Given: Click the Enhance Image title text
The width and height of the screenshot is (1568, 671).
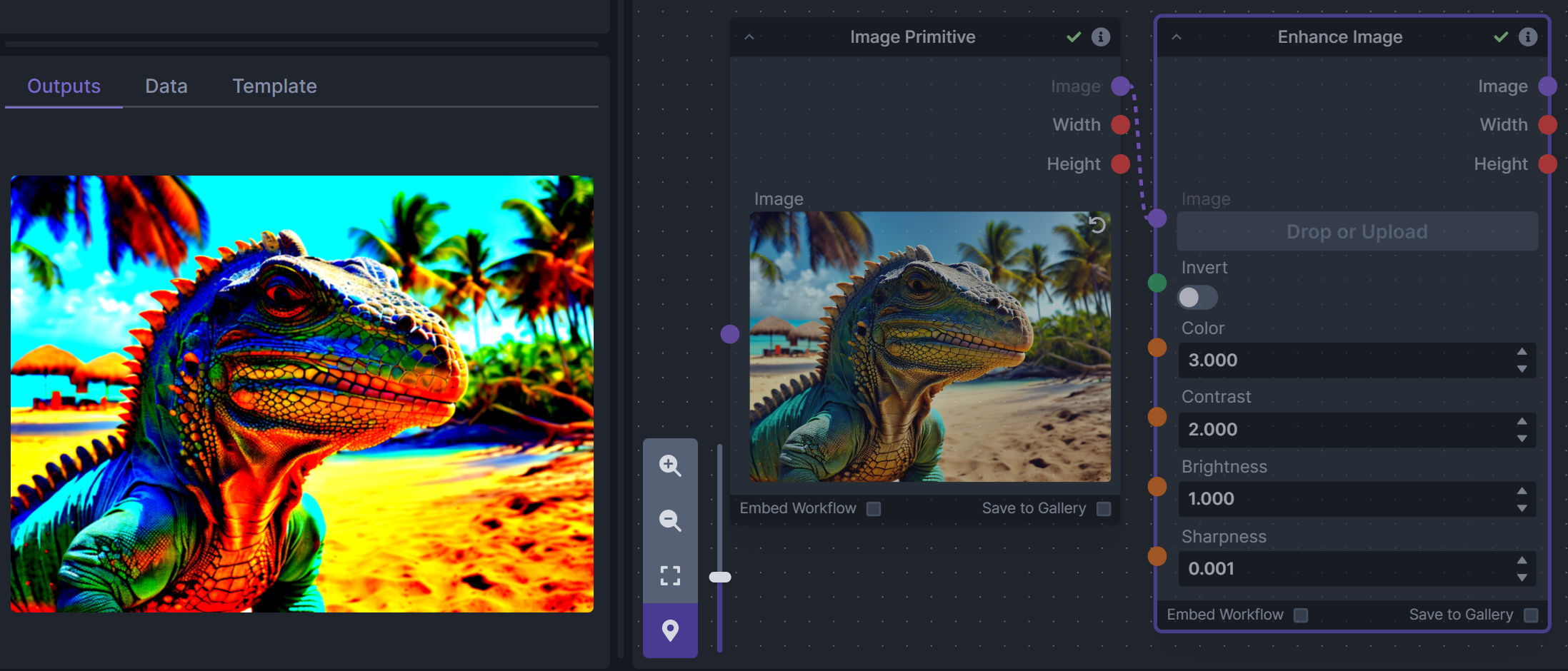Looking at the screenshot, I should pos(1340,37).
